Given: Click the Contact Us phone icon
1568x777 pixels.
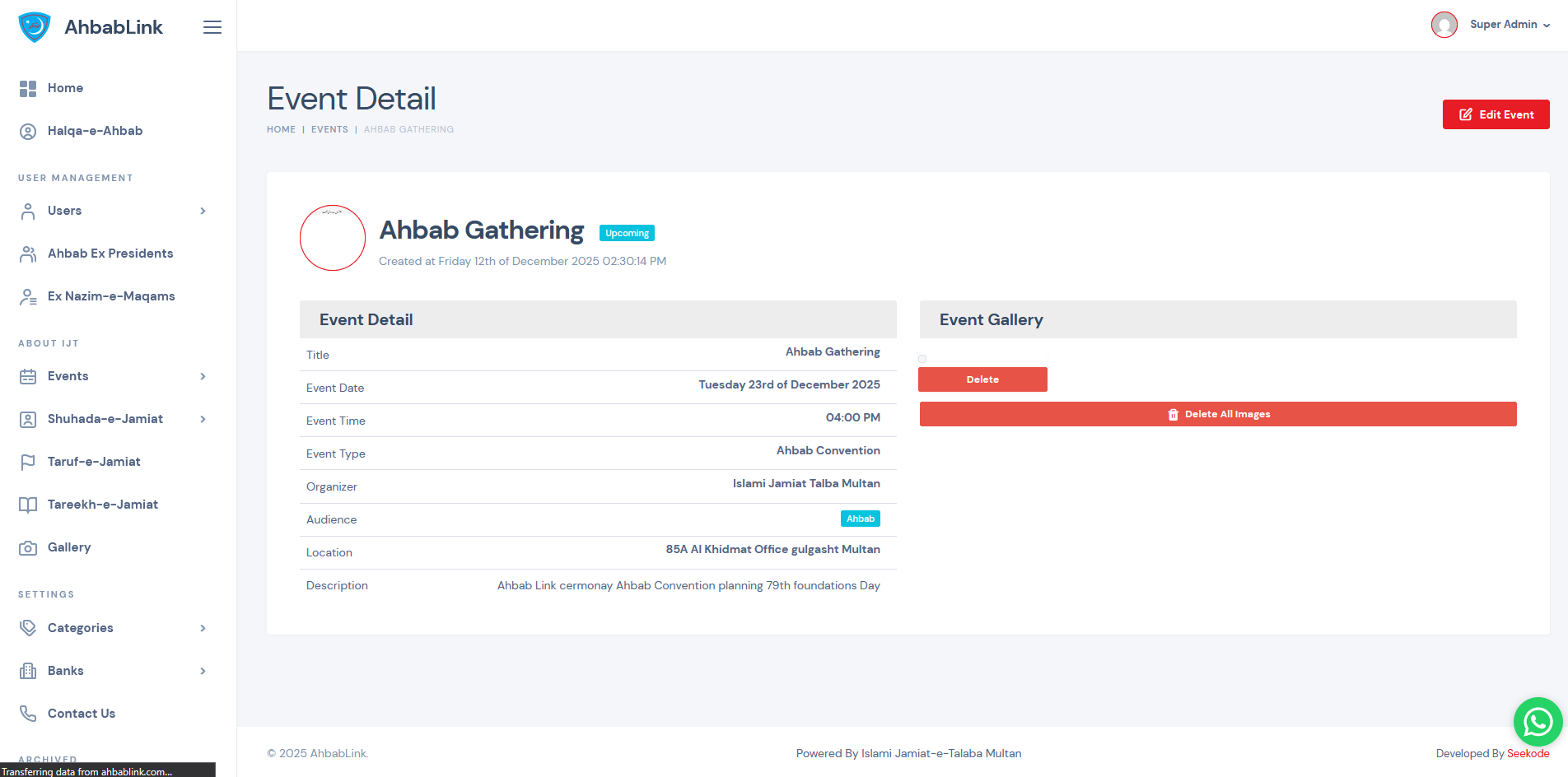Looking at the screenshot, I should click(28, 714).
